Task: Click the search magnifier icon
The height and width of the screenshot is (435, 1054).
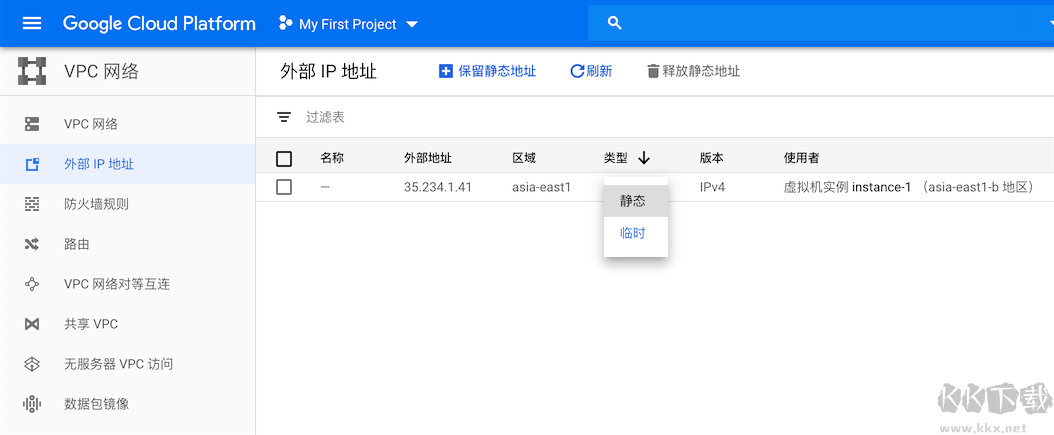Action: coord(614,24)
